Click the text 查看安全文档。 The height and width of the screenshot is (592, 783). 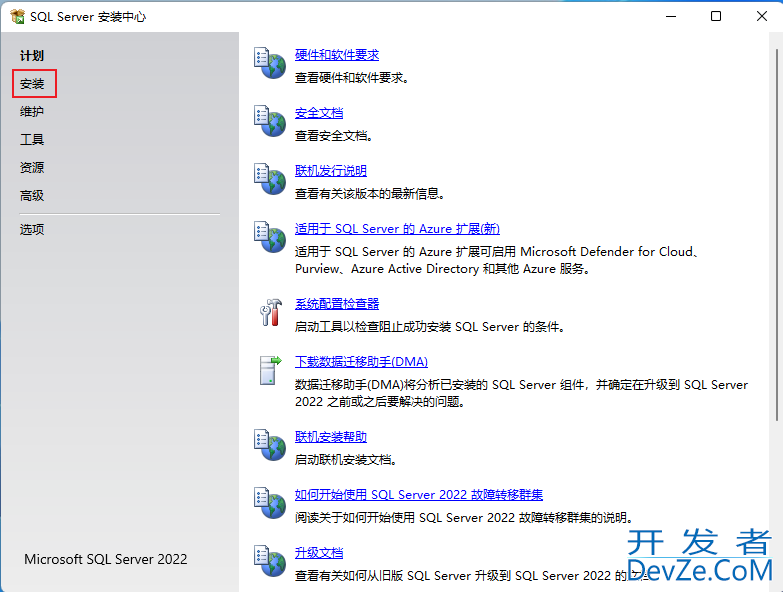(x=334, y=136)
